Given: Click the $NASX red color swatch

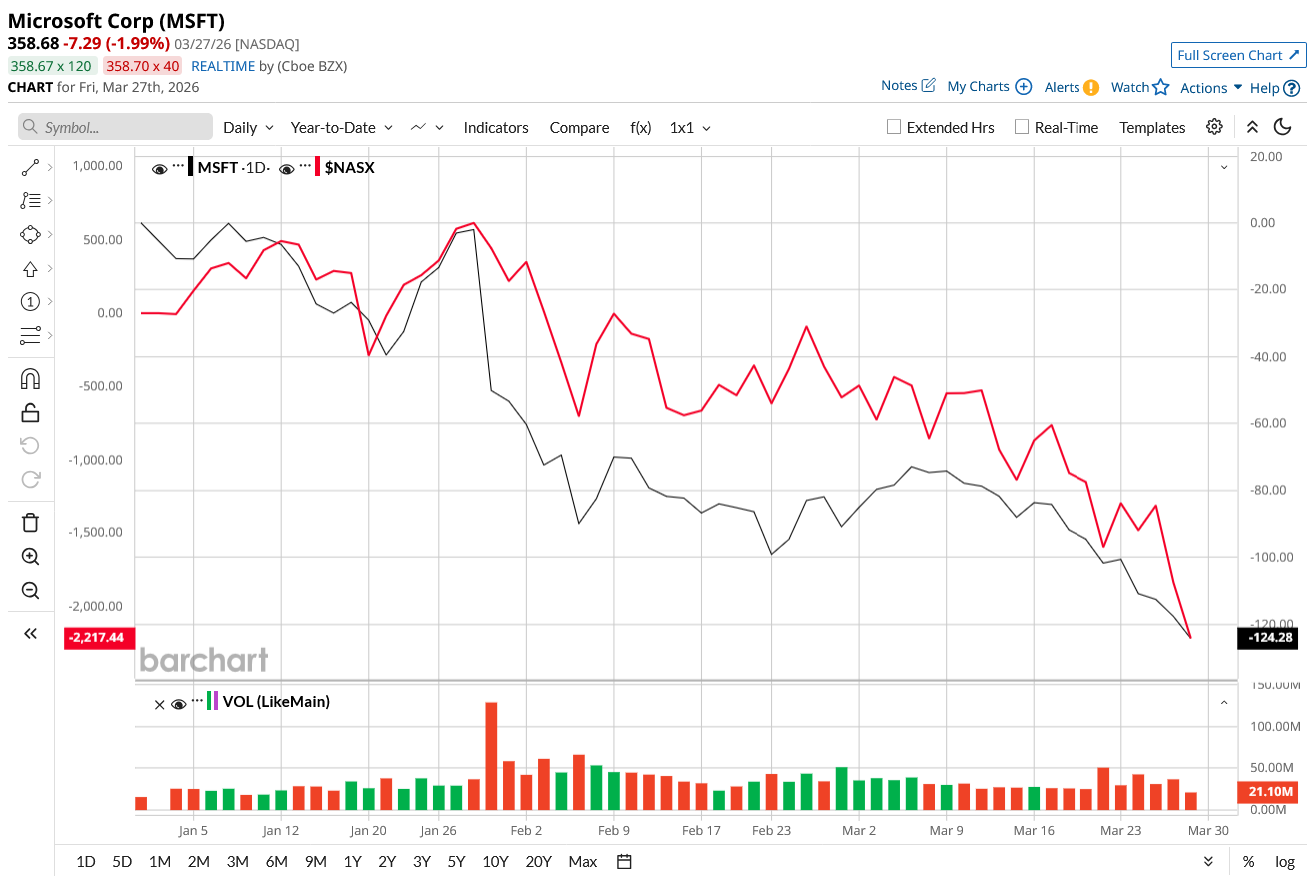Looking at the screenshot, I should tap(318, 167).
